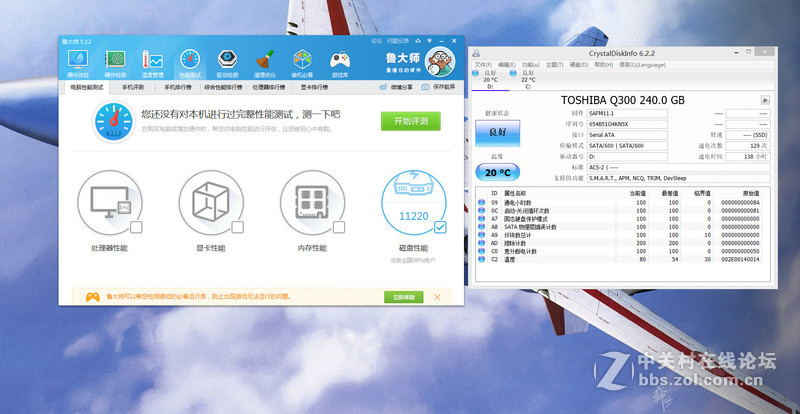Click the raw value 002E00140014
The width and height of the screenshot is (800, 414).
pos(739,259)
